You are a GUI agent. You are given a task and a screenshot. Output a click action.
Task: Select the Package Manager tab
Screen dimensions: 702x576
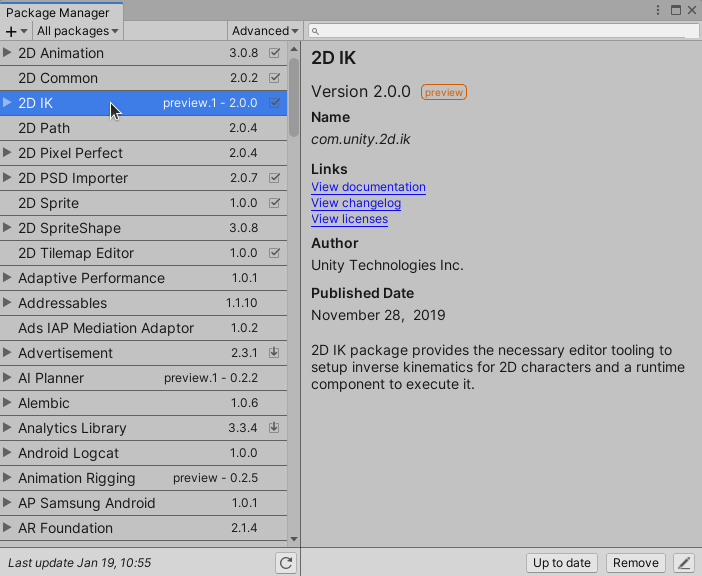coord(60,11)
